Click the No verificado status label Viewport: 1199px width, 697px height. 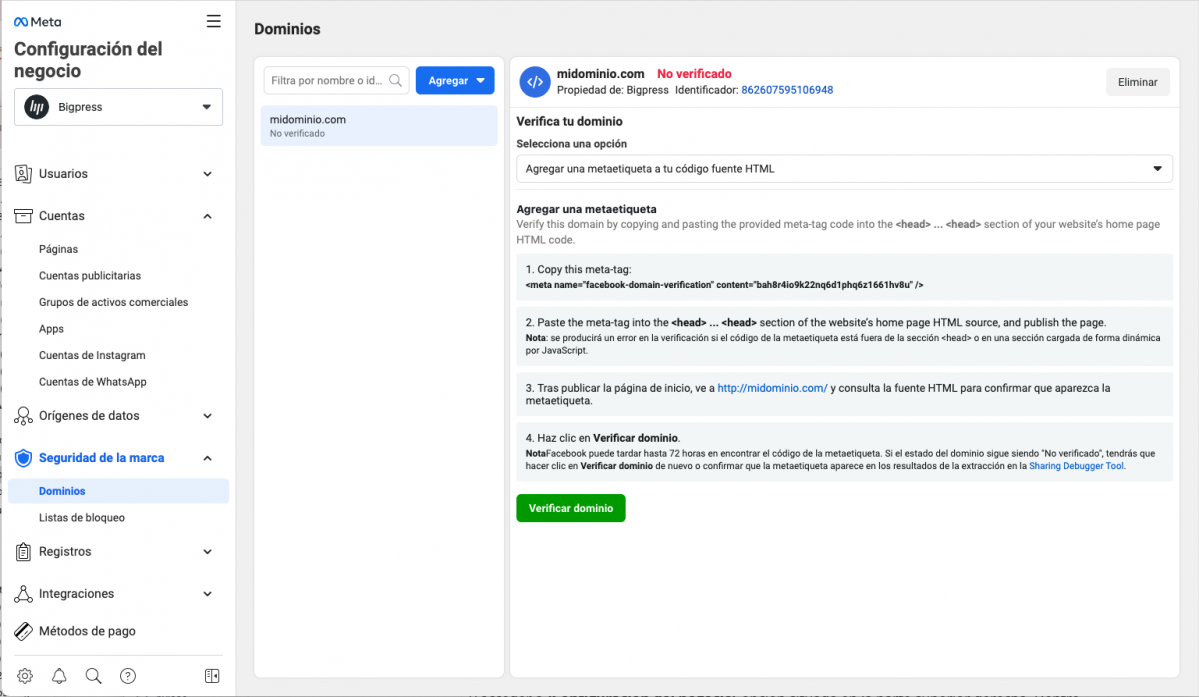point(694,74)
